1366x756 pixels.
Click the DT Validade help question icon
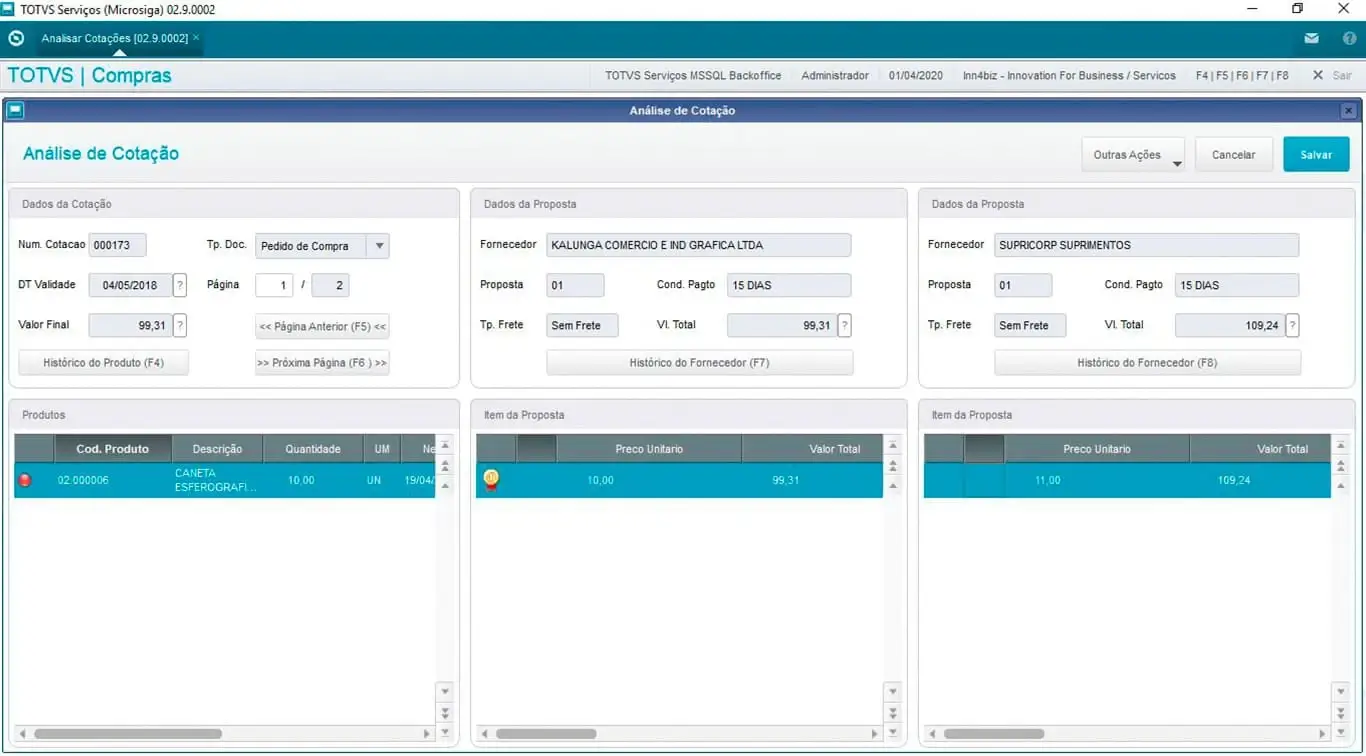point(180,285)
